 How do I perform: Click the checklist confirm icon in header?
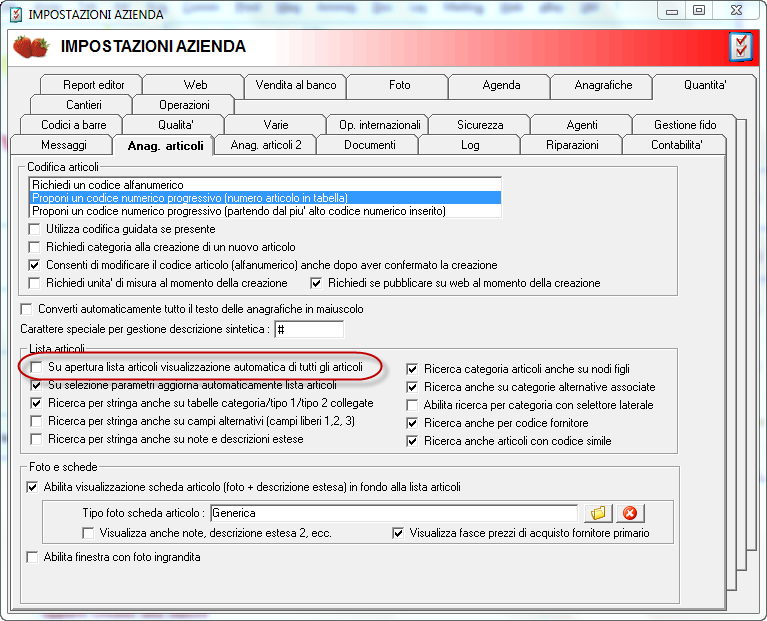click(740, 46)
